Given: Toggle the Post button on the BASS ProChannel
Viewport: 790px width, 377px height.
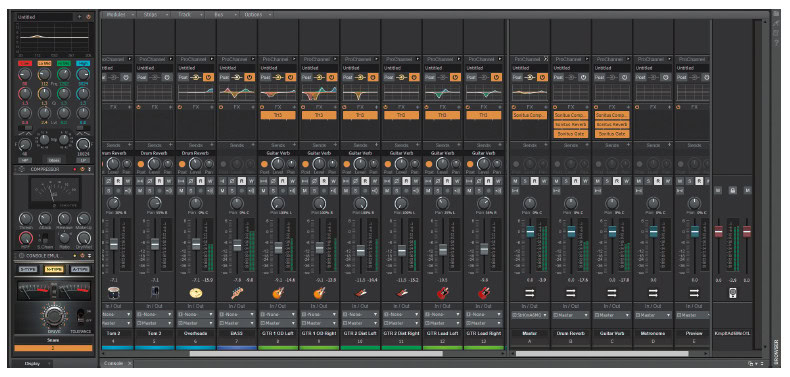Looking at the screenshot, I should pyautogui.click(x=224, y=77).
